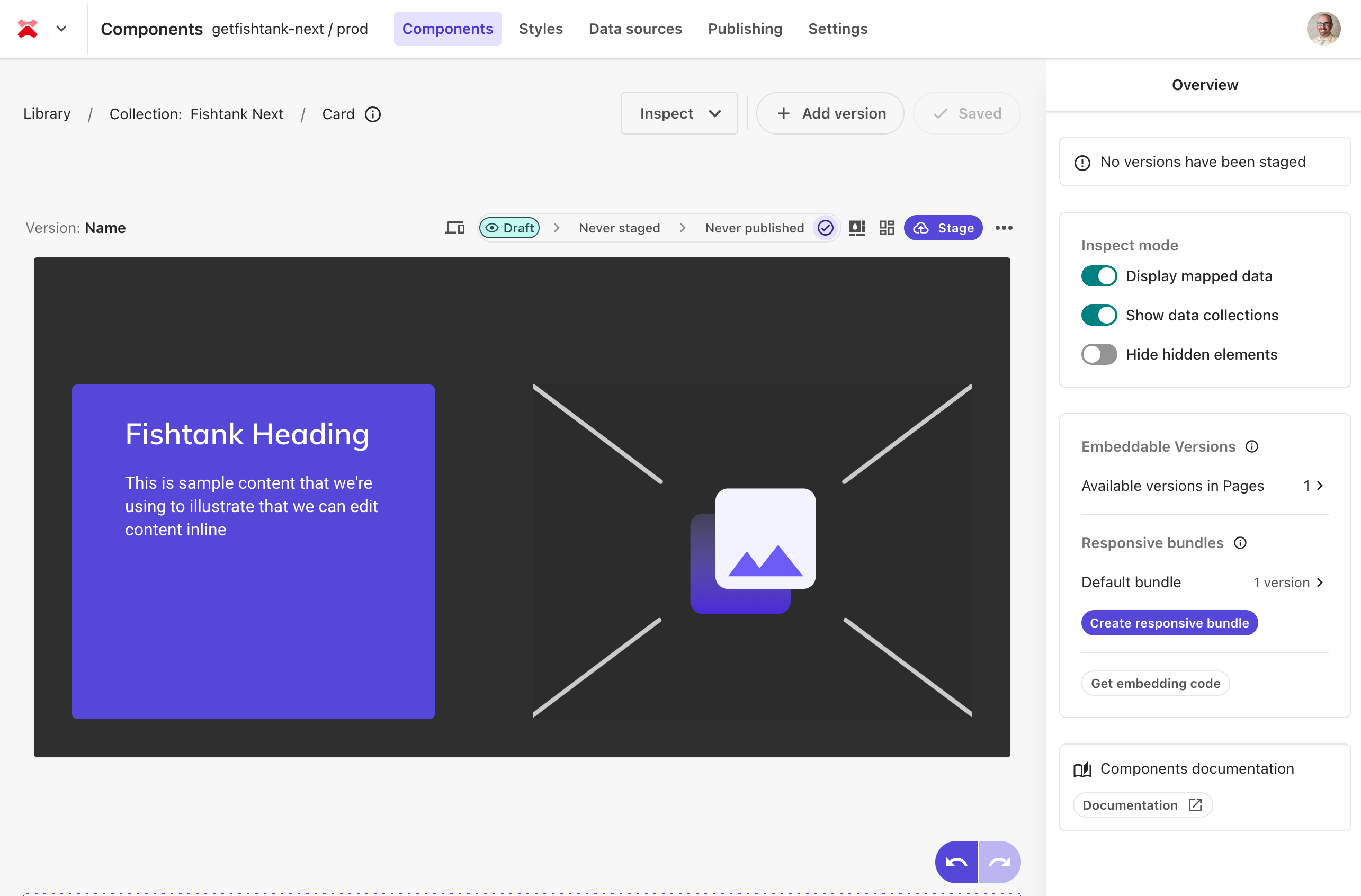This screenshot has width=1361, height=896.
Task: Click the grid layout view icon
Action: coord(887,228)
